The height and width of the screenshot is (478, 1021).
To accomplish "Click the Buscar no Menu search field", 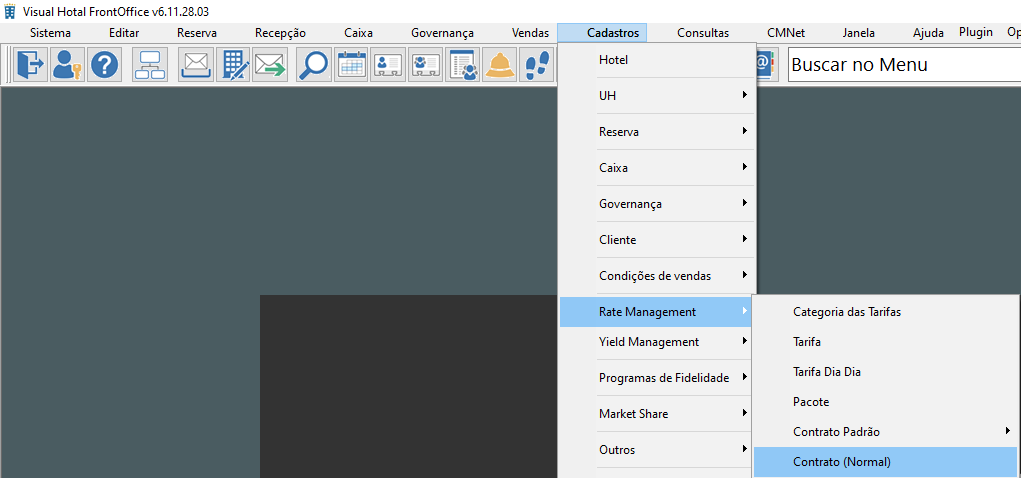I will pyautogui.click(x=904, y=64).
